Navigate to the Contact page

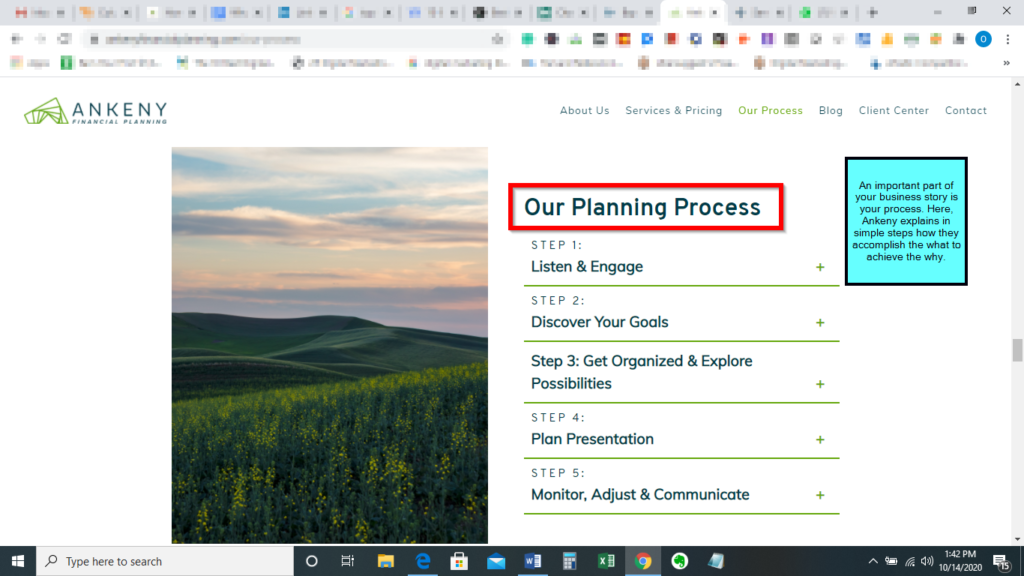coord(965,111)
